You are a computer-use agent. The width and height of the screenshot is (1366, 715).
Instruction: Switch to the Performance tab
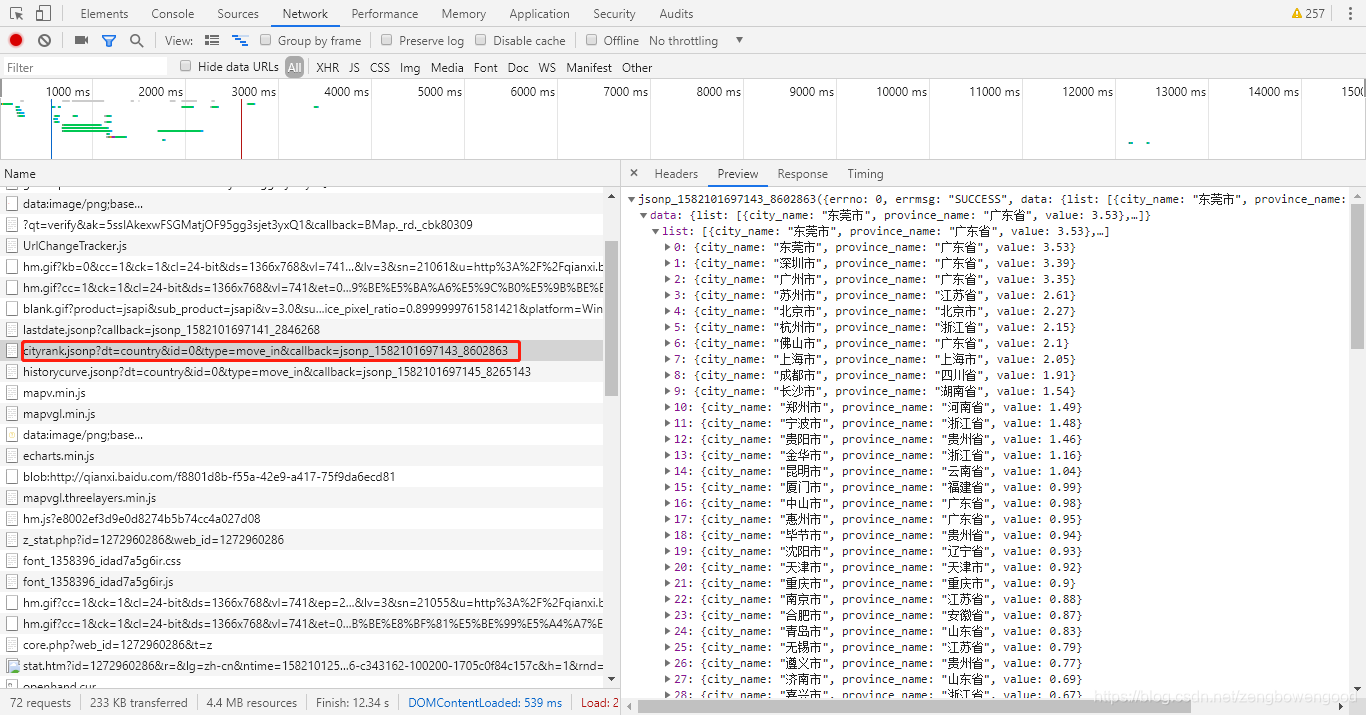click(x=385, y=14)
